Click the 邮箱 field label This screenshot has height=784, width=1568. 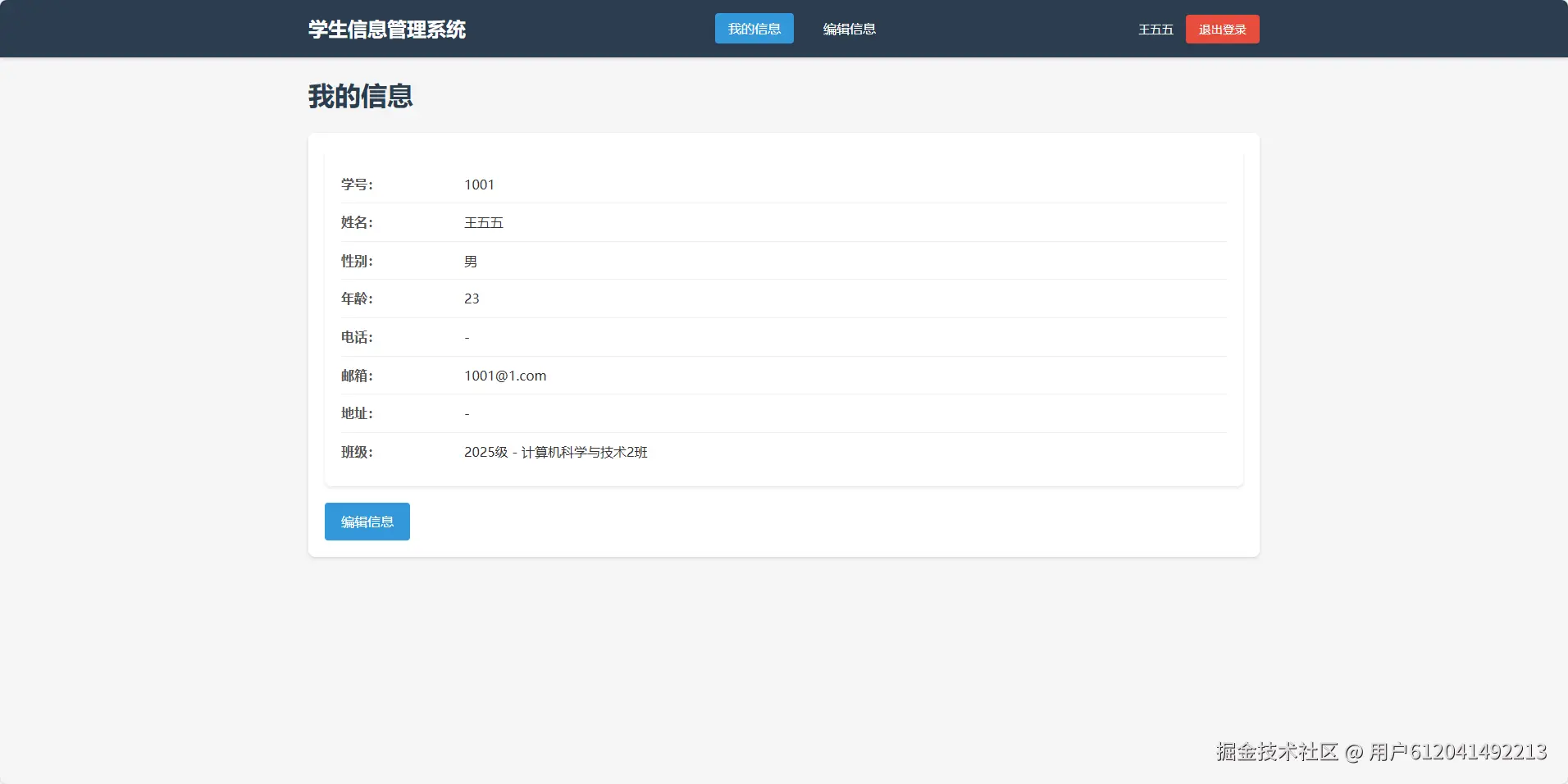(357, 376)
